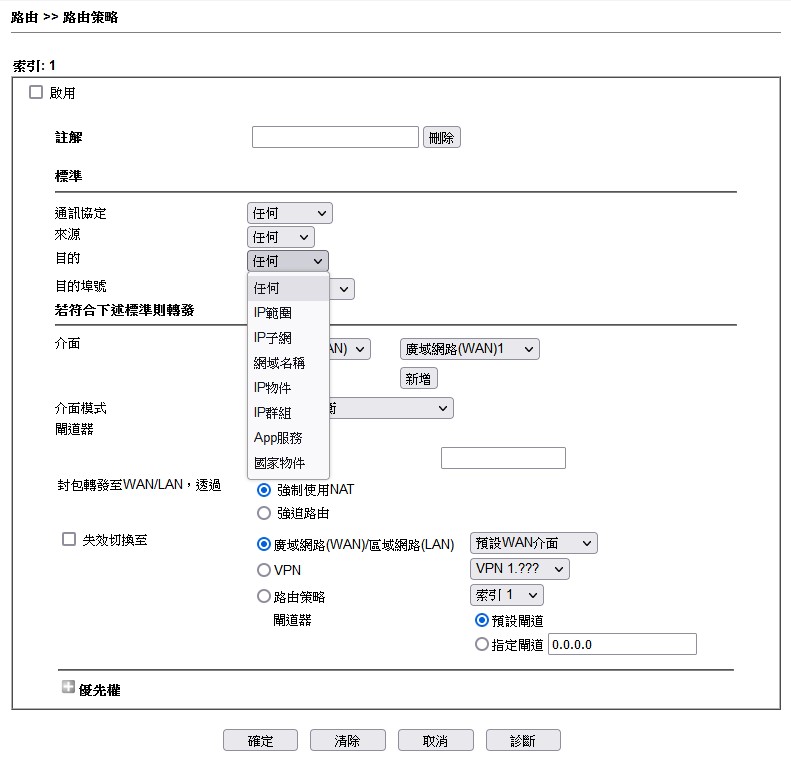Choose IP範圍 from the dropdown list
The height and width of the screenshot is (758, 791).
pos(273,313)
